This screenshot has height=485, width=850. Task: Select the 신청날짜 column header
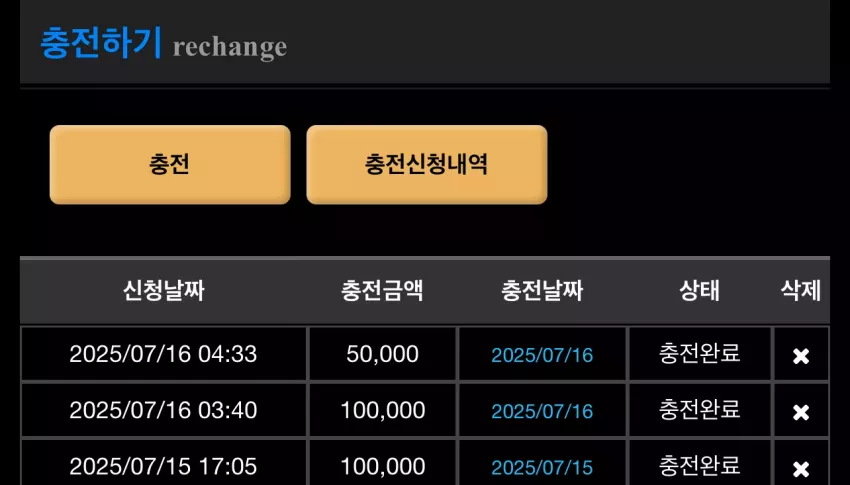163,290
